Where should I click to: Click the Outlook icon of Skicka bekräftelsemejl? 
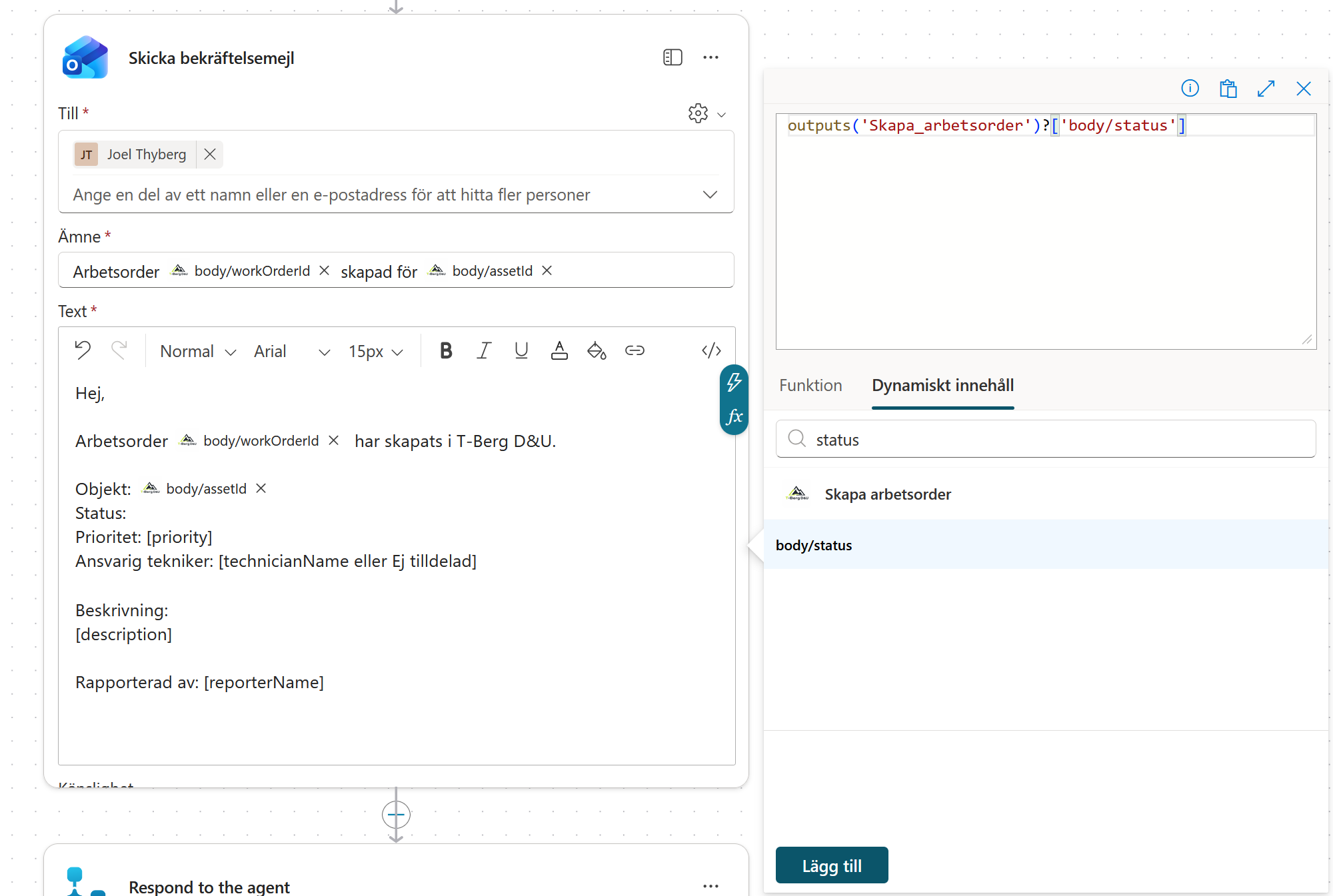point(85,58)
